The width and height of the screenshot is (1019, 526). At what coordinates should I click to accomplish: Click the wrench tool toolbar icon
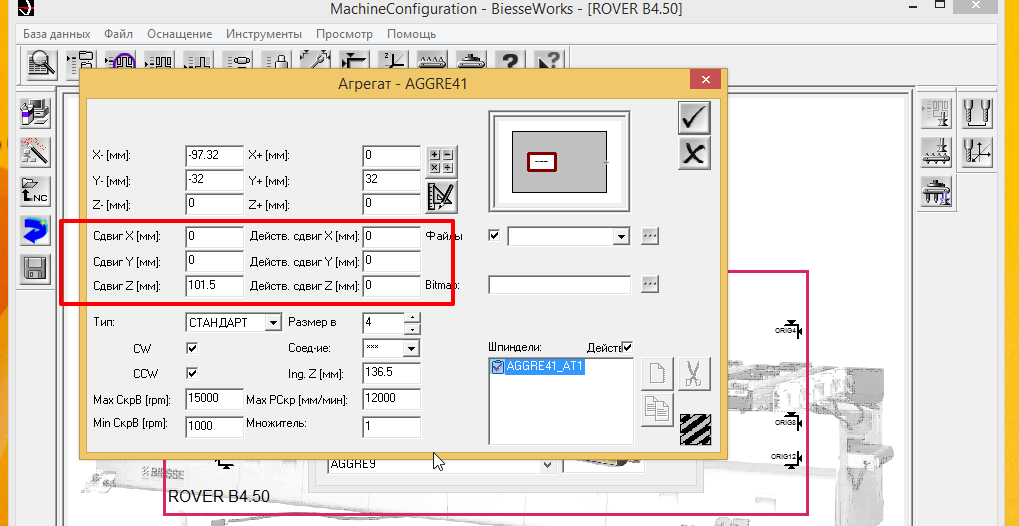pyautogui.click(x=316, y=61)
